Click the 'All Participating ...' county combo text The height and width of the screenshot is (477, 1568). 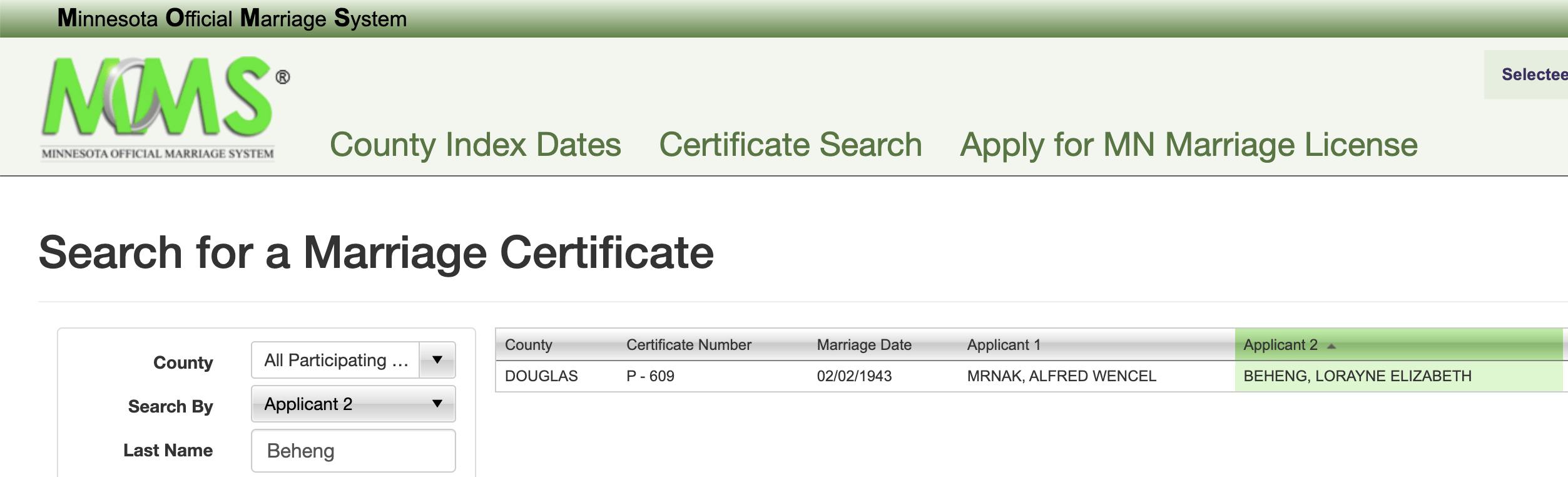335,360
